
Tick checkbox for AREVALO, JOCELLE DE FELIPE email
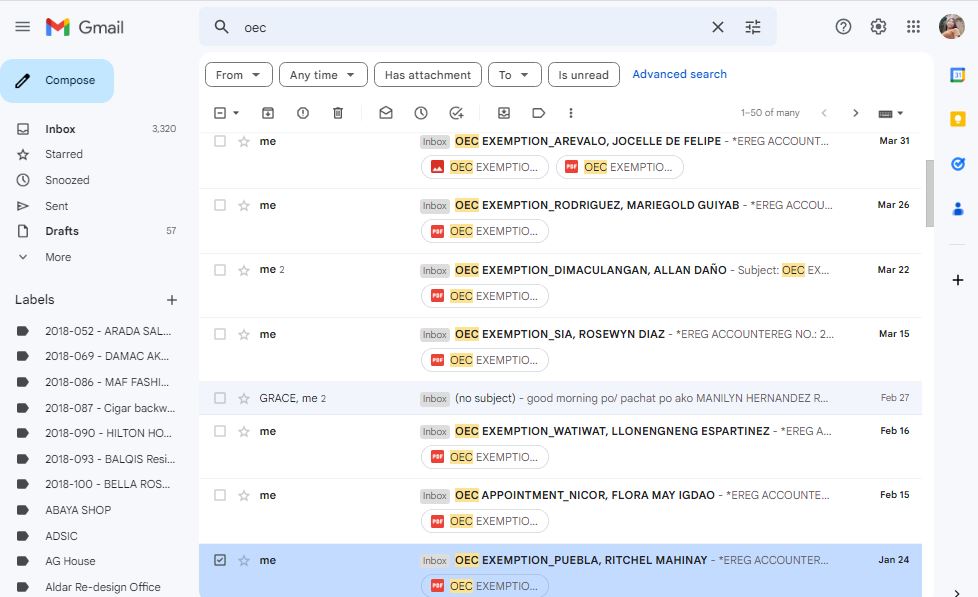(x=220, y=141)
